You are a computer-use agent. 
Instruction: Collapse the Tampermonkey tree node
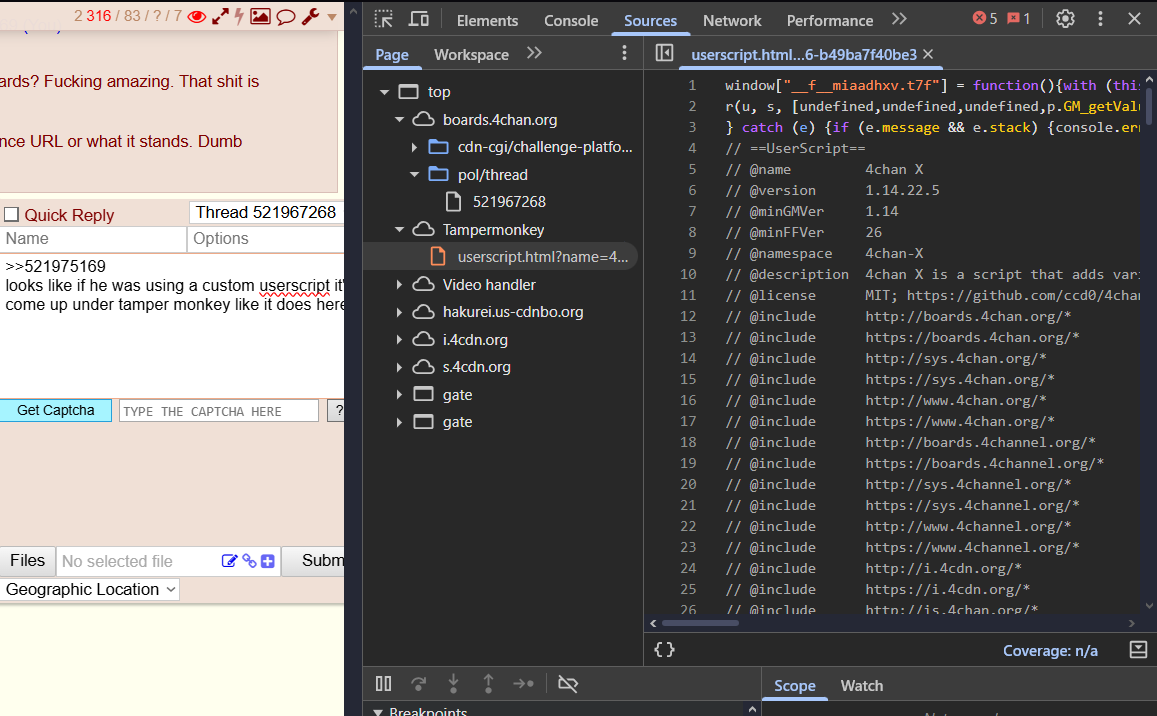[x=399, y=230]
